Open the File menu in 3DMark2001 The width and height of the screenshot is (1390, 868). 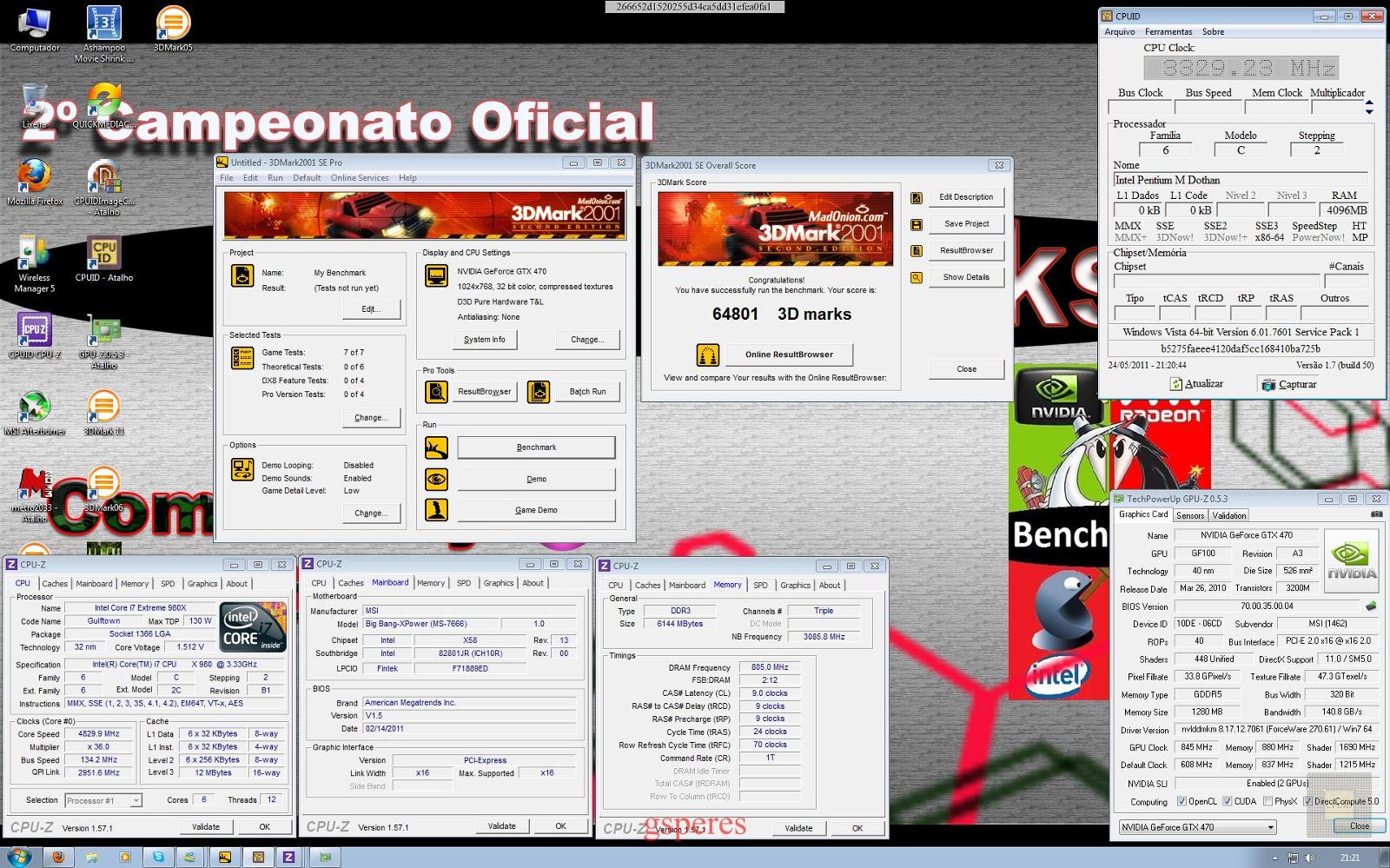[x=227, y=178]
